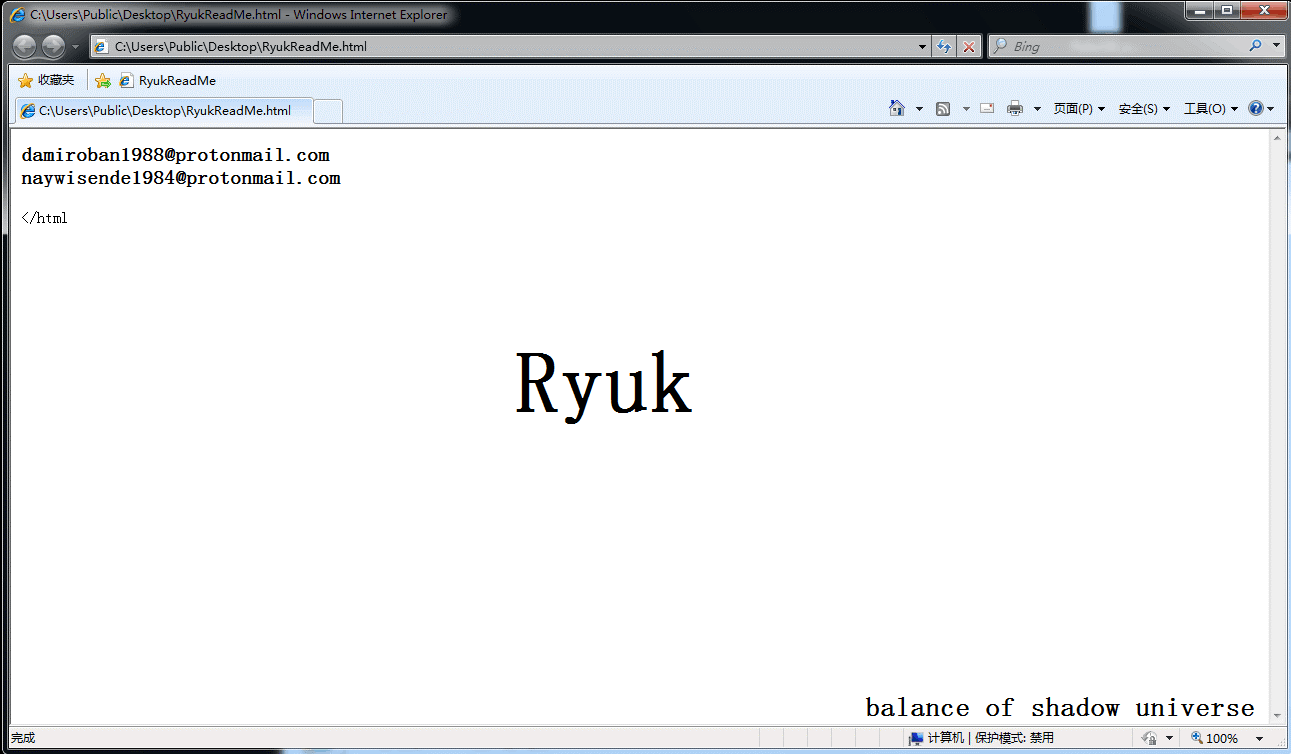Open a new blank tab

328,111
